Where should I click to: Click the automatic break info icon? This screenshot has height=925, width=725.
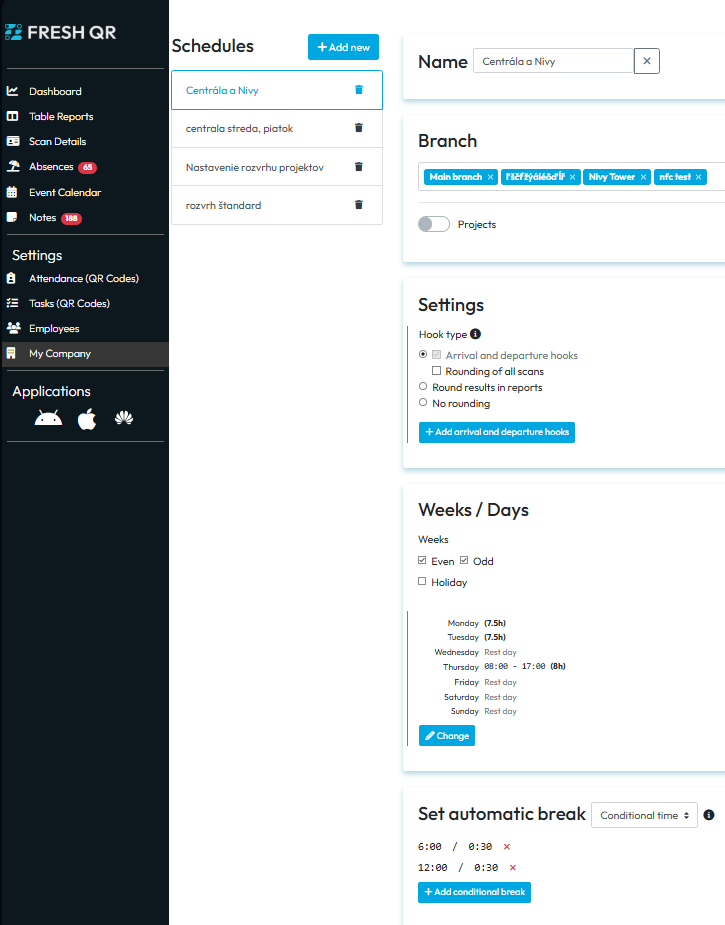tap(709, 815)
